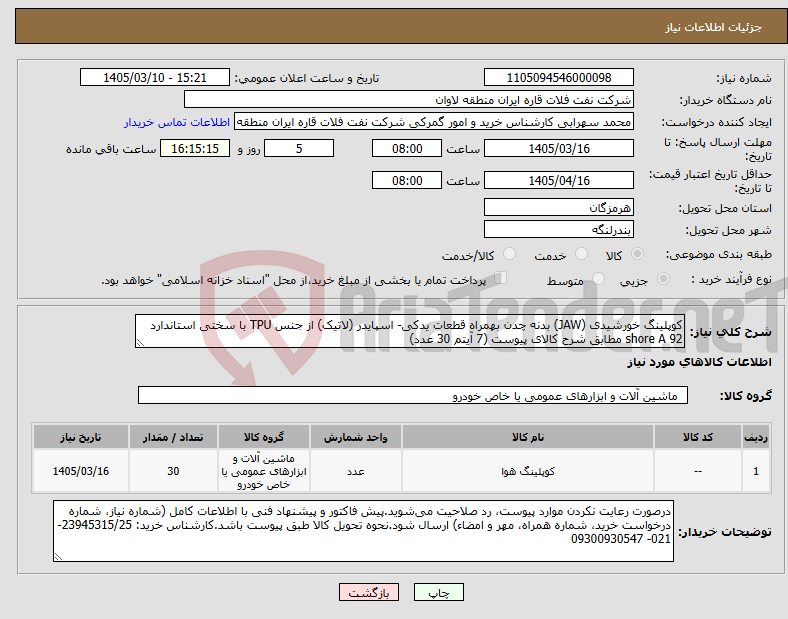
Task: Click the کد کالا cell showing --
Action: coord(698,471)
